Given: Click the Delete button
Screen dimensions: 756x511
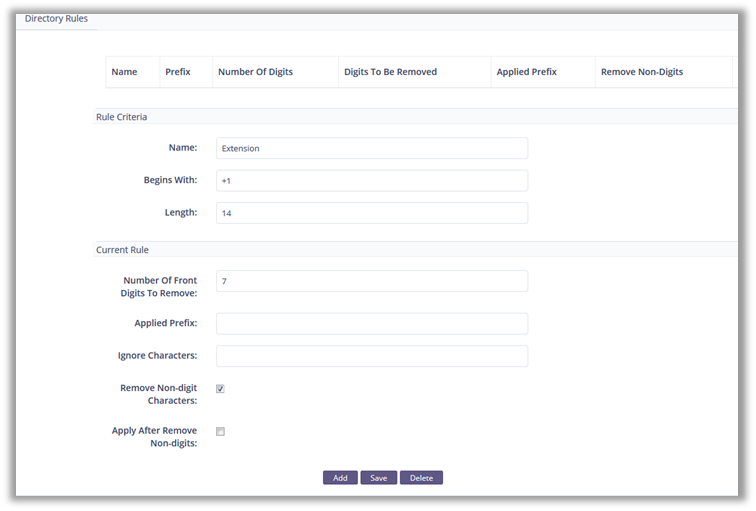Looking at the screenshot, I should pyautogui.click(x=421, y=478).
